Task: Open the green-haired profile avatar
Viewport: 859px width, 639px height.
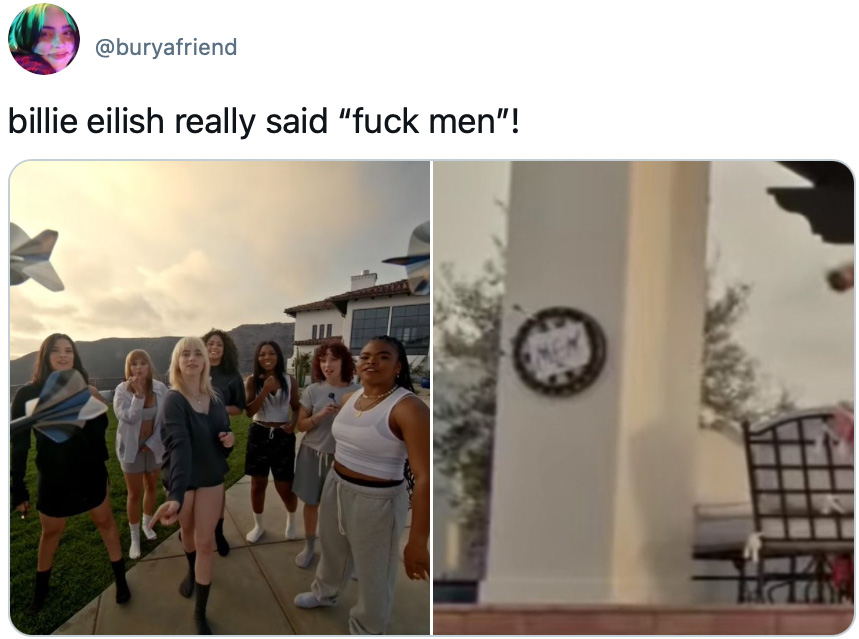Action: [x=44, y=39]
